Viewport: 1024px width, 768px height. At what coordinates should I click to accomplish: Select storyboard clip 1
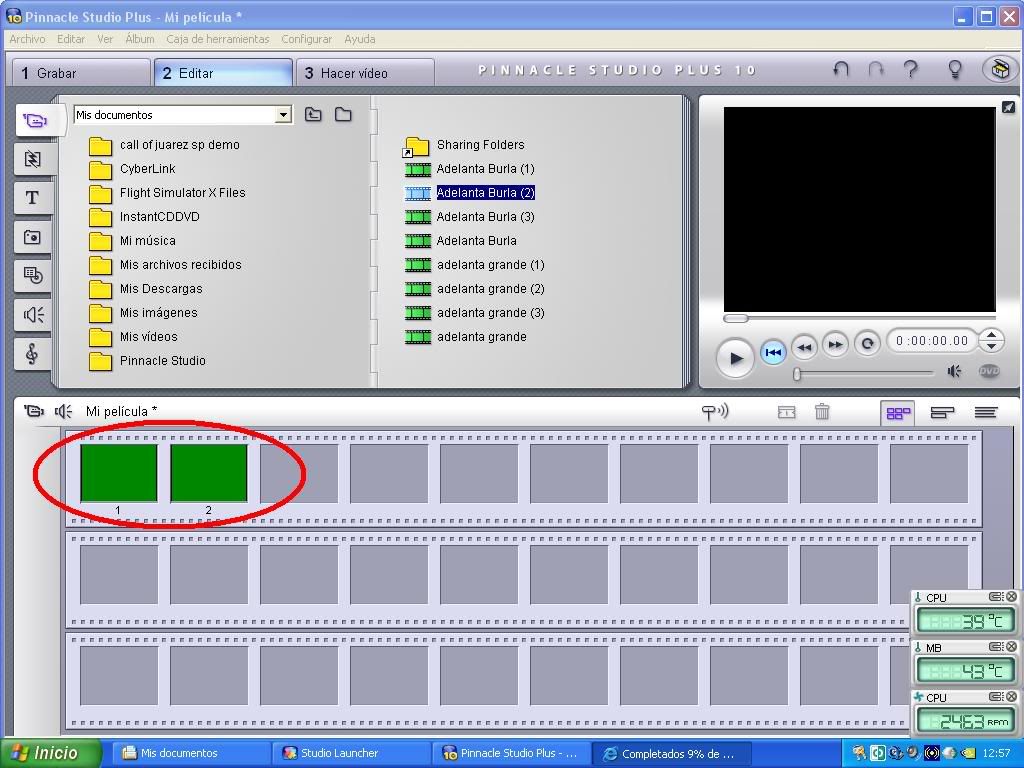pos(119,473)
